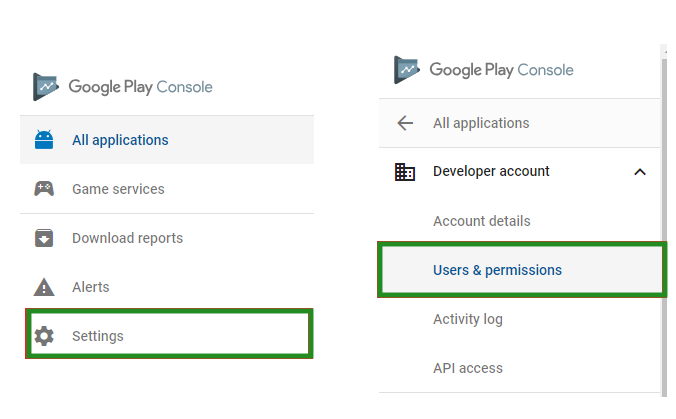676x419 pixels.
Task: Select Download reports text in sidebar
Action: [128, 238]
